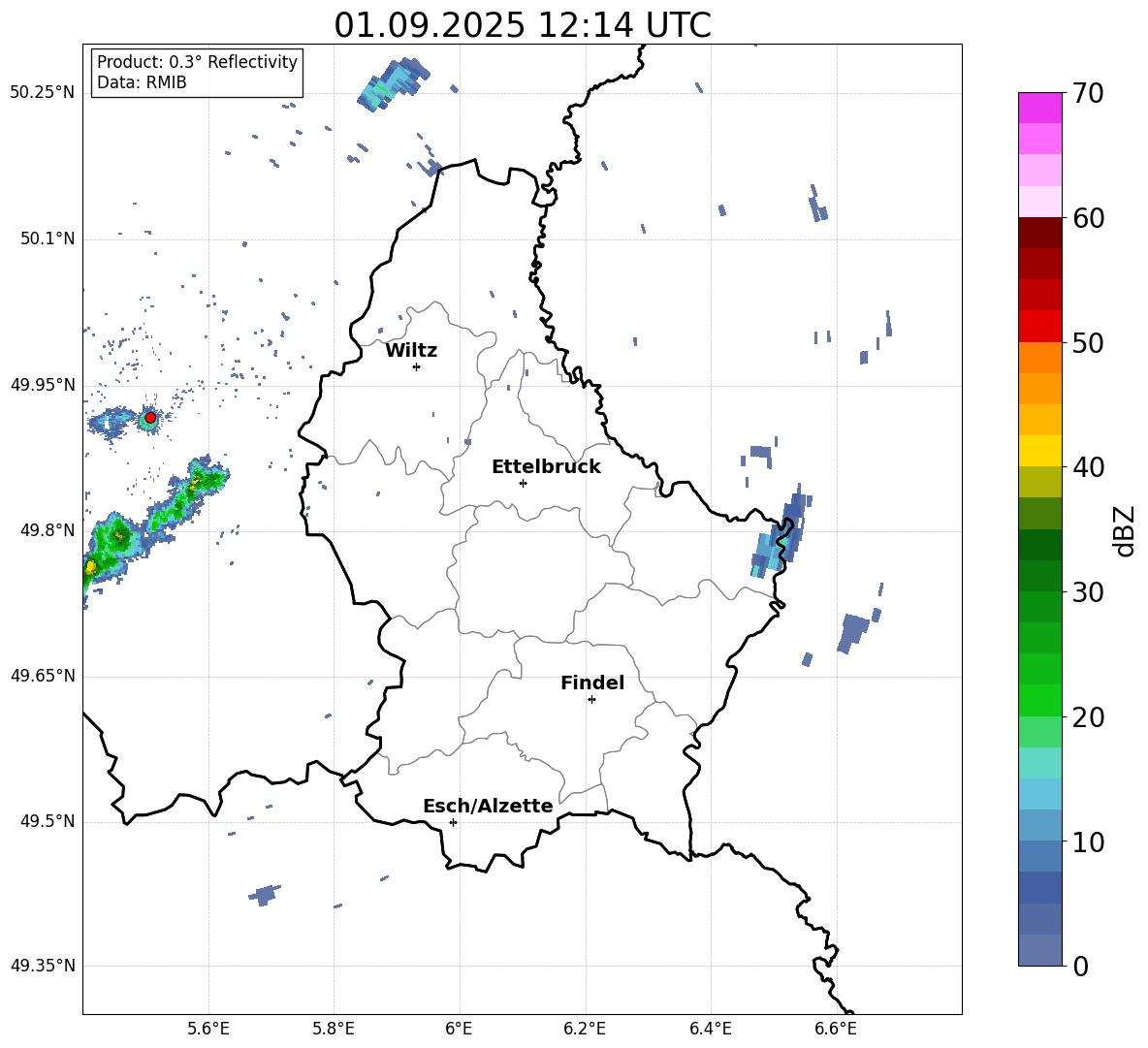
Task: Click the Esch/Alzette city label
Action: coord(488,806)
